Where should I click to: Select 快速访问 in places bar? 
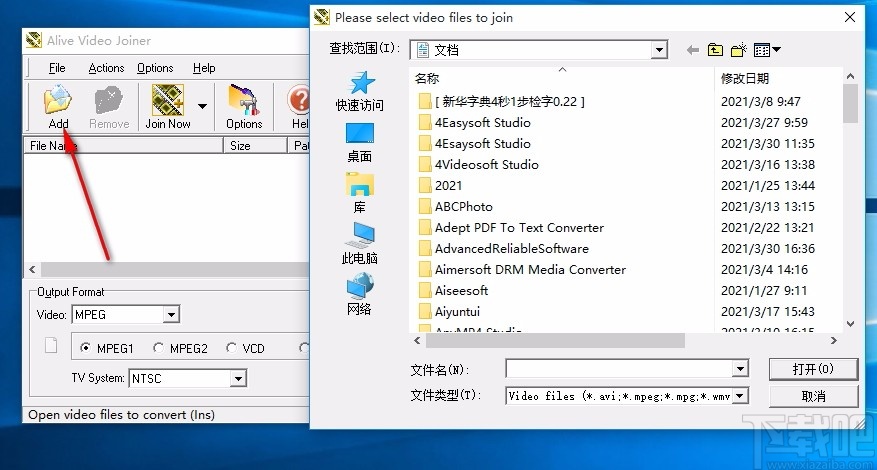[360, 91]
